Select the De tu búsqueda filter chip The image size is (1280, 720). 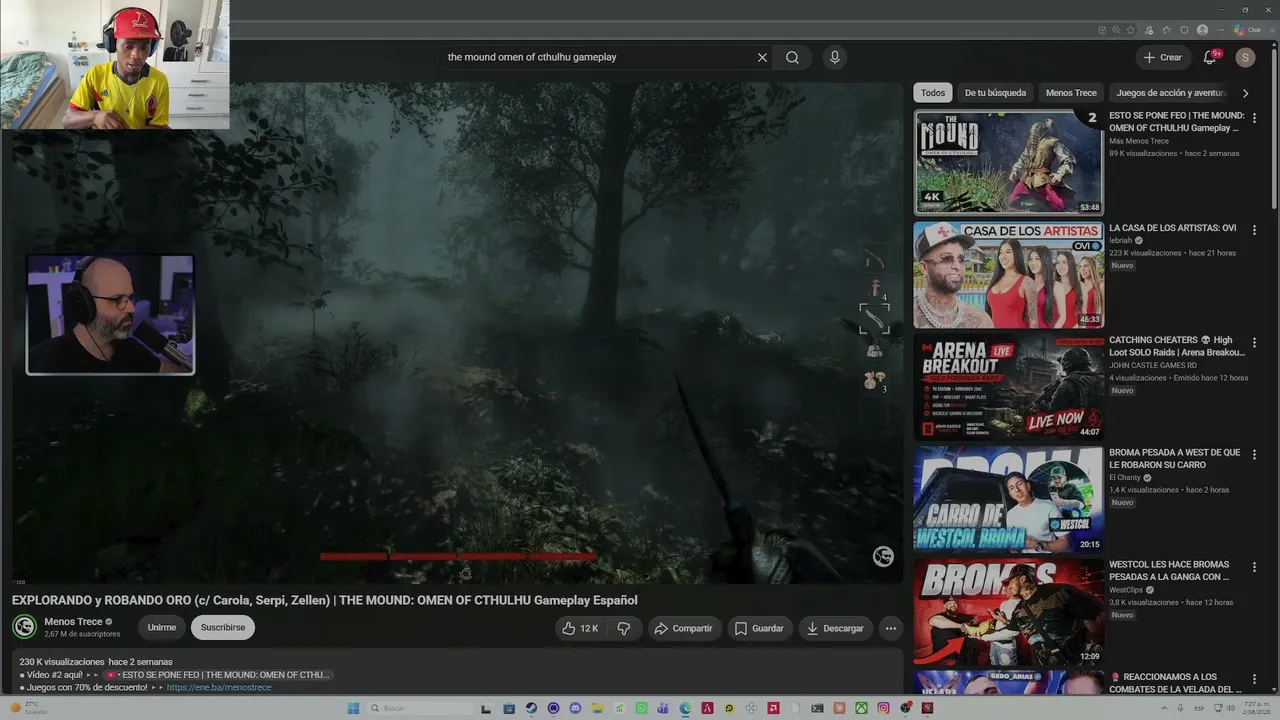[995, 93]
